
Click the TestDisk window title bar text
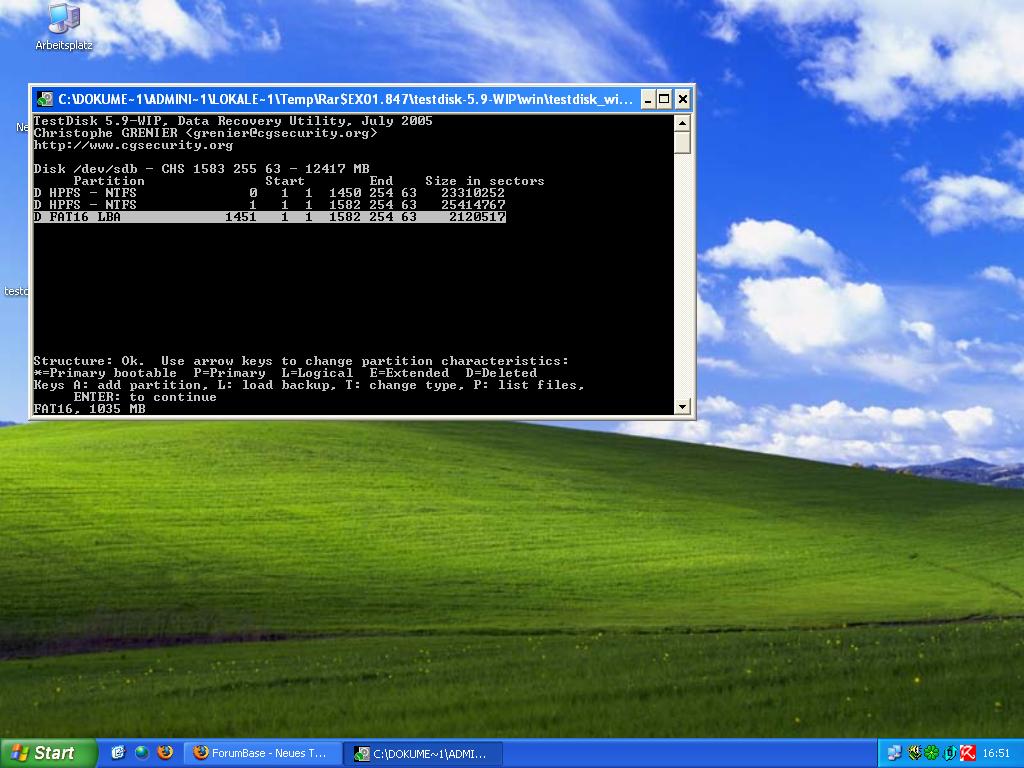click(345, 99)
